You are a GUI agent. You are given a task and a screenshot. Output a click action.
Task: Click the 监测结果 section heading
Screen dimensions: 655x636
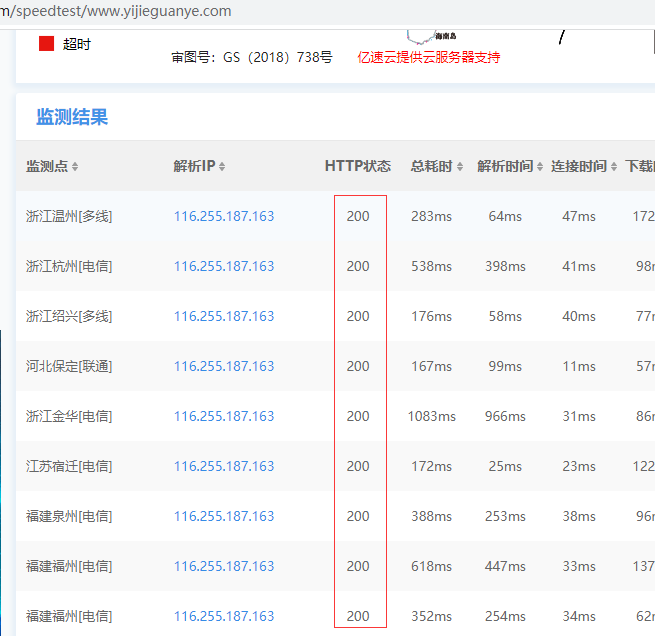72,117
